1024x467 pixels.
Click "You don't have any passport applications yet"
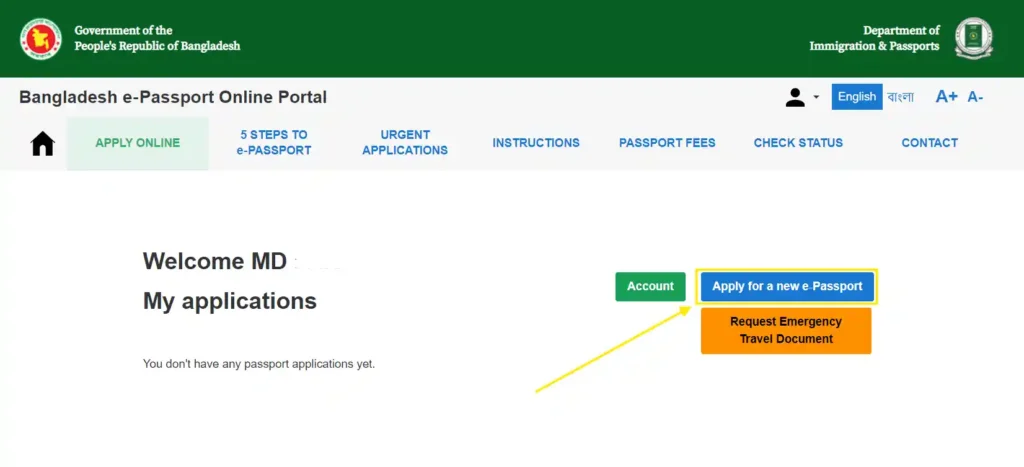coord(259,364)
